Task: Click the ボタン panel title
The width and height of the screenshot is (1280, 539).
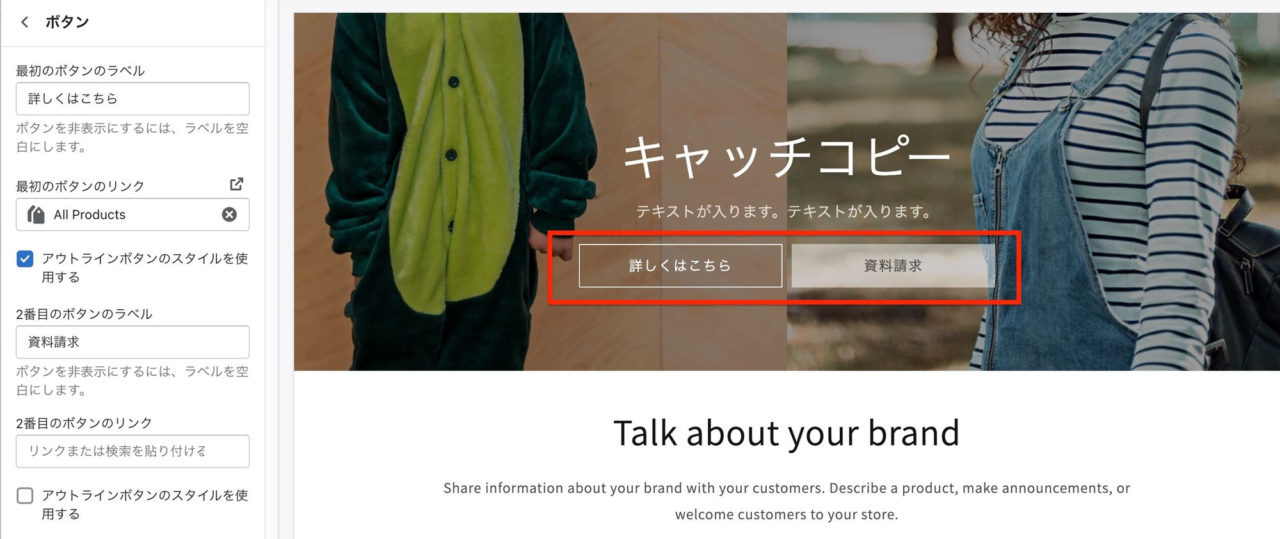Action: [67, 22]
